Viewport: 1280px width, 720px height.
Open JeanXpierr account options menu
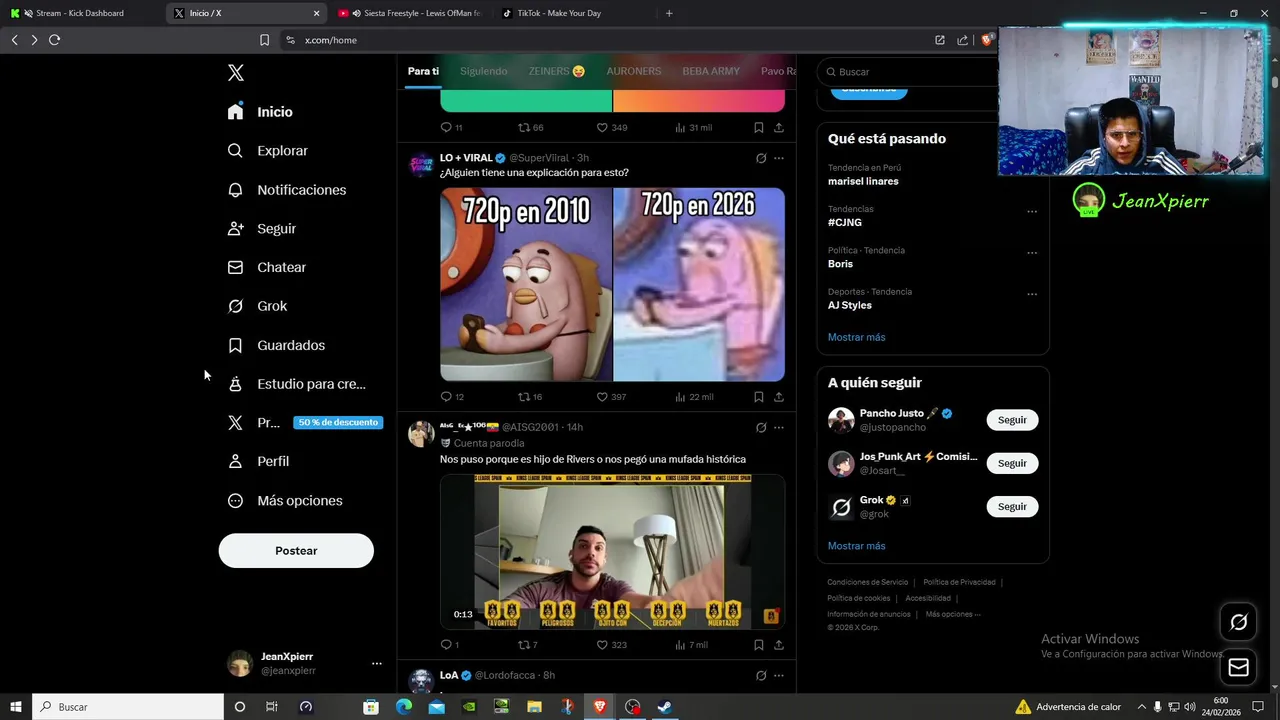tap(376, 663)
